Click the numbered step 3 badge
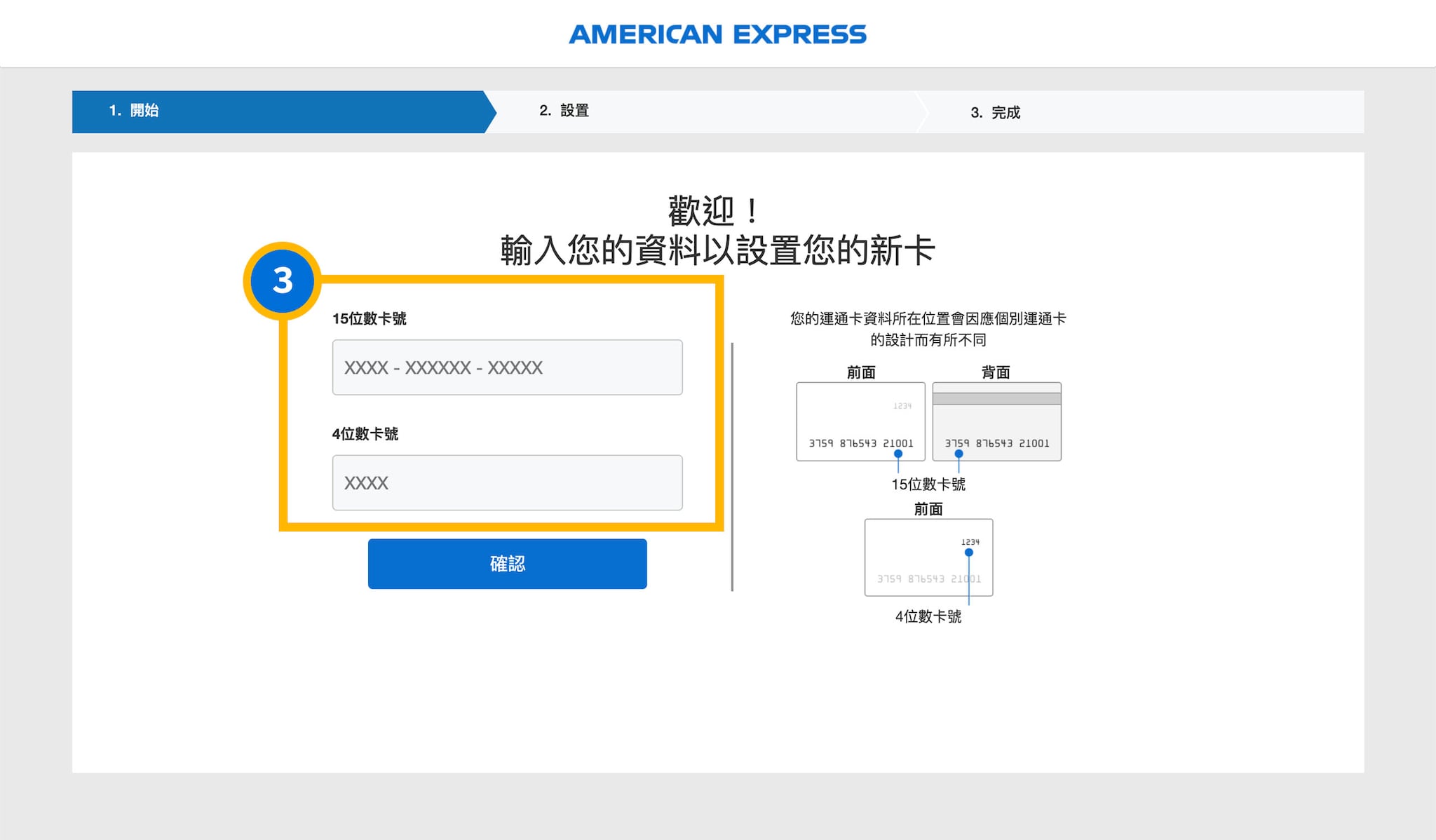This screenshot has height=840, width=1436. [283, 280]
